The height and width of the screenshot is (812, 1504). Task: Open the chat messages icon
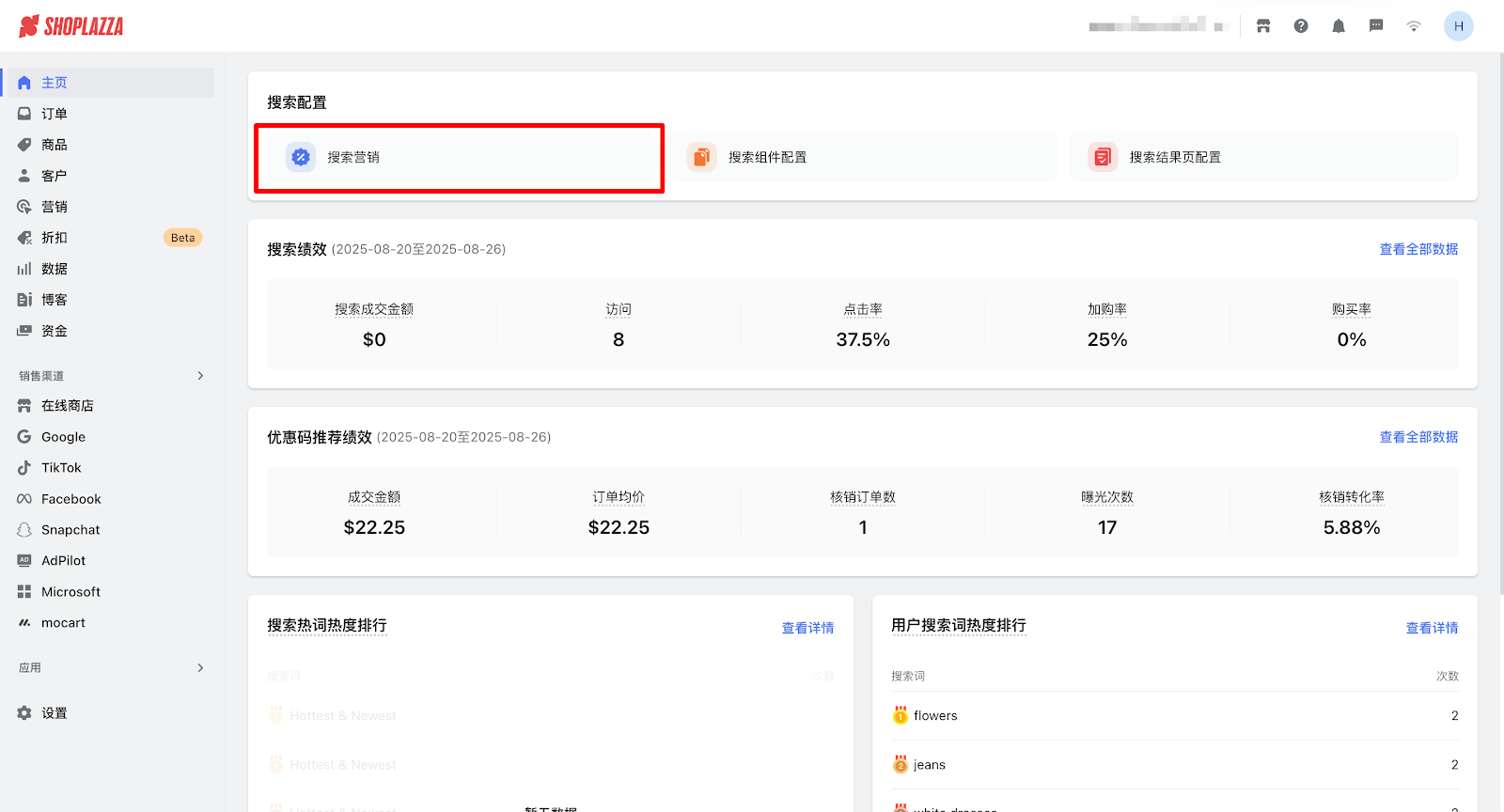(1376, 26)
